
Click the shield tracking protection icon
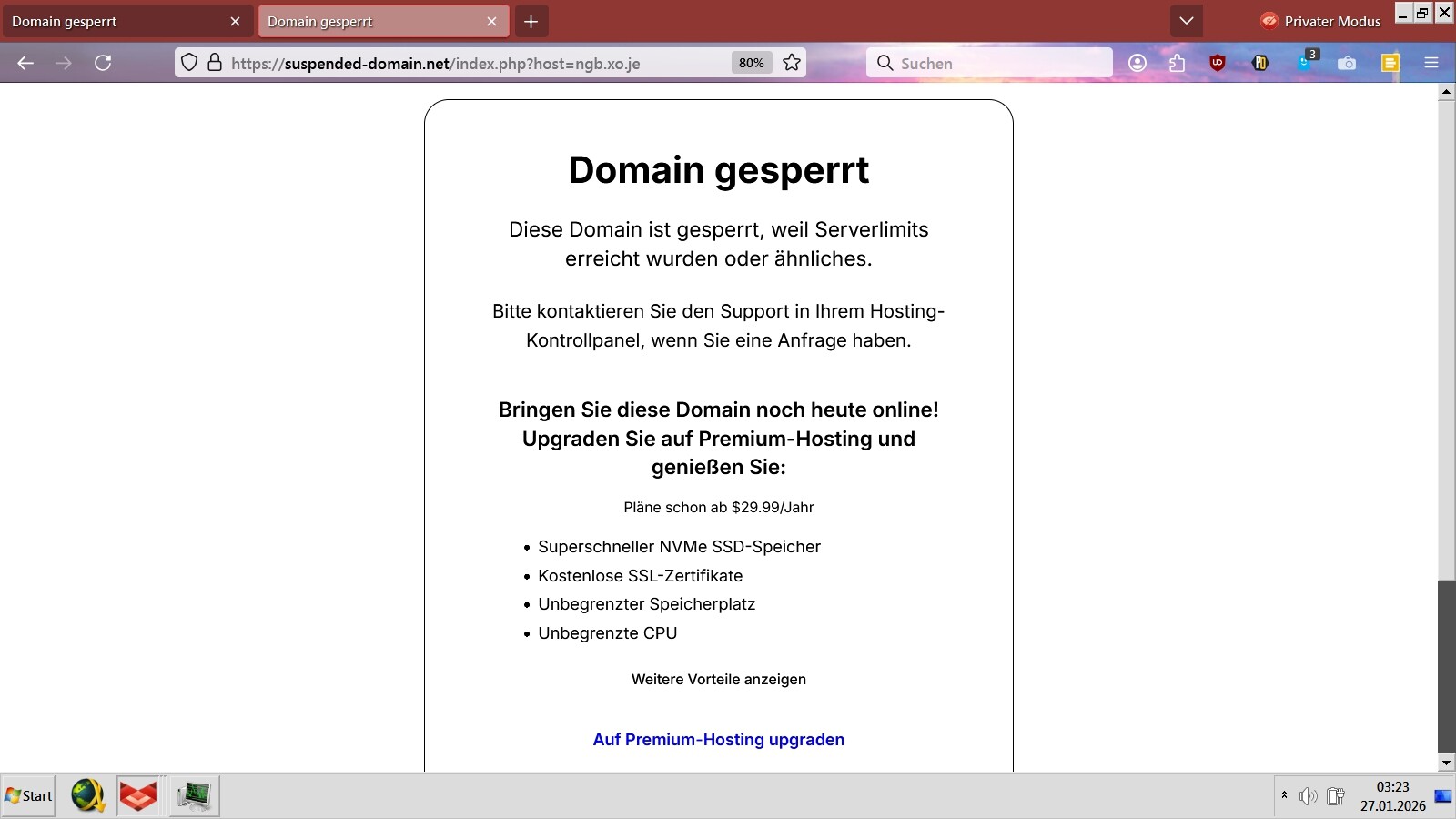(x=188, y=63)
